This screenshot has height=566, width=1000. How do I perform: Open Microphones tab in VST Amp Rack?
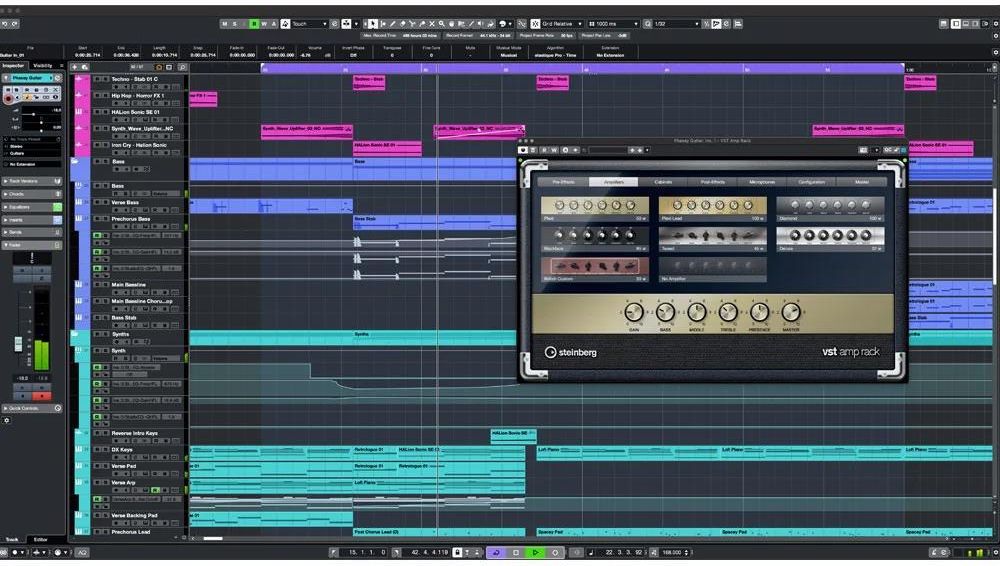[762, 182]
